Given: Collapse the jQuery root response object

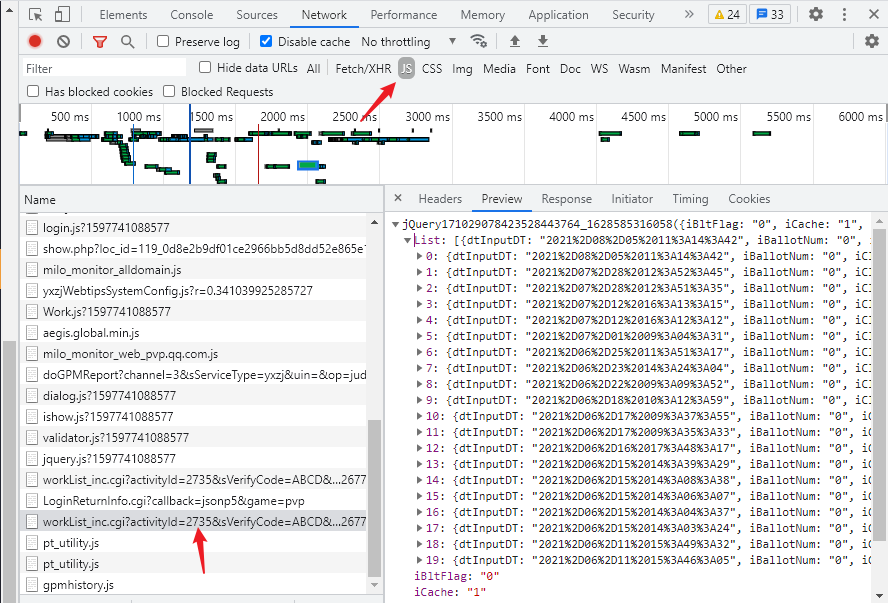Looking at the screenshot, I should click(x=395, y=224).
